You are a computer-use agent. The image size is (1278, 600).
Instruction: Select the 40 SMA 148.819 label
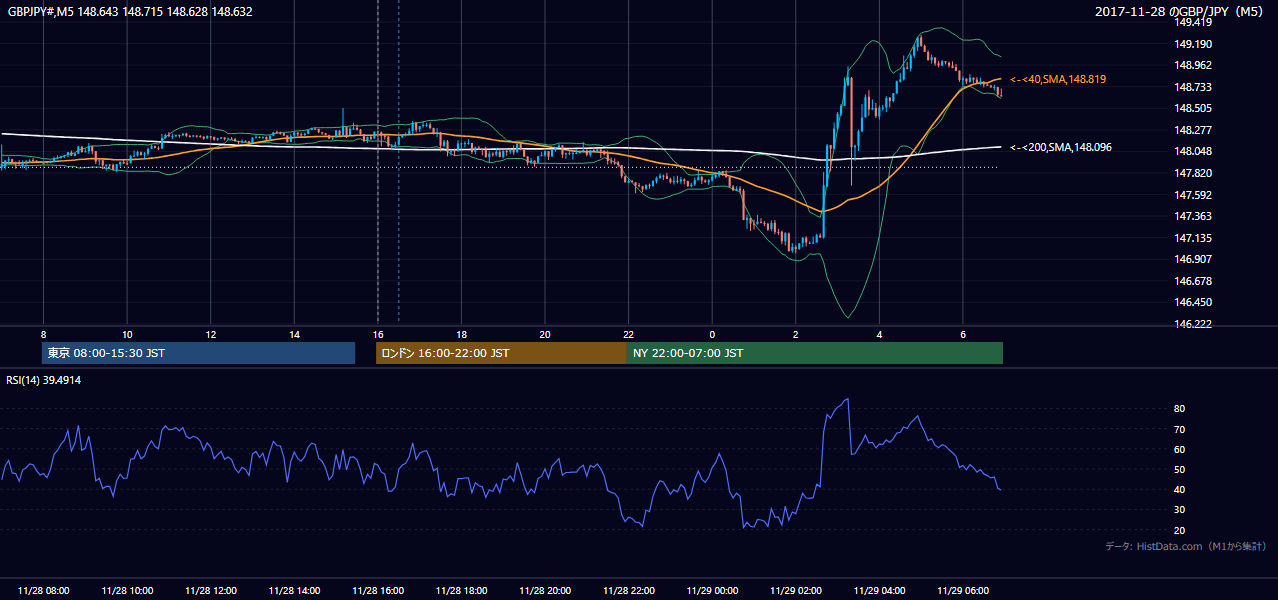pos(1058,79)
